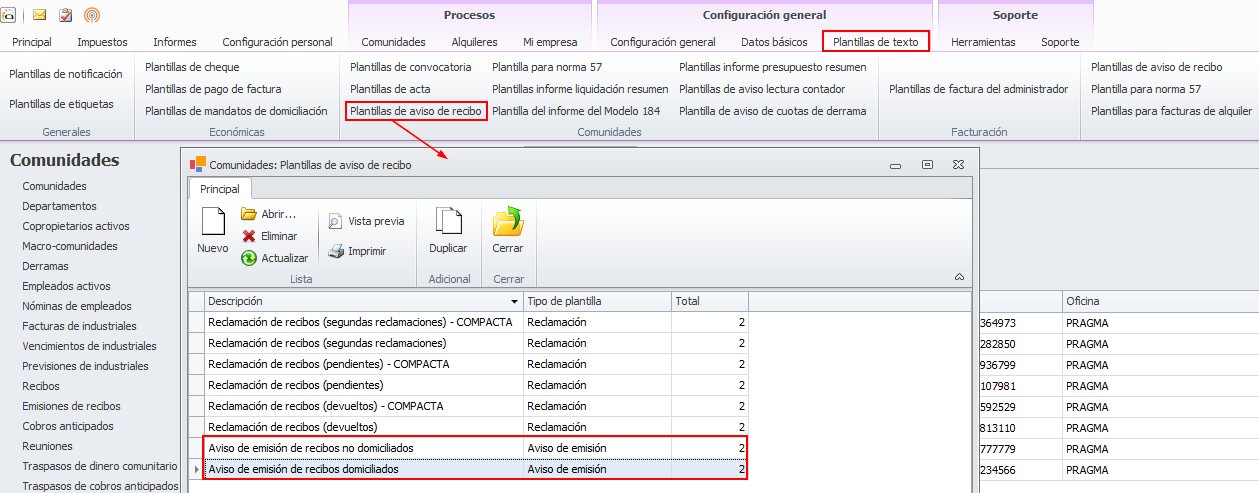Open Plantilla de aviso de cuotas de derrama
This screenshot has height=493, width=1259.
(x=773, y=111)
